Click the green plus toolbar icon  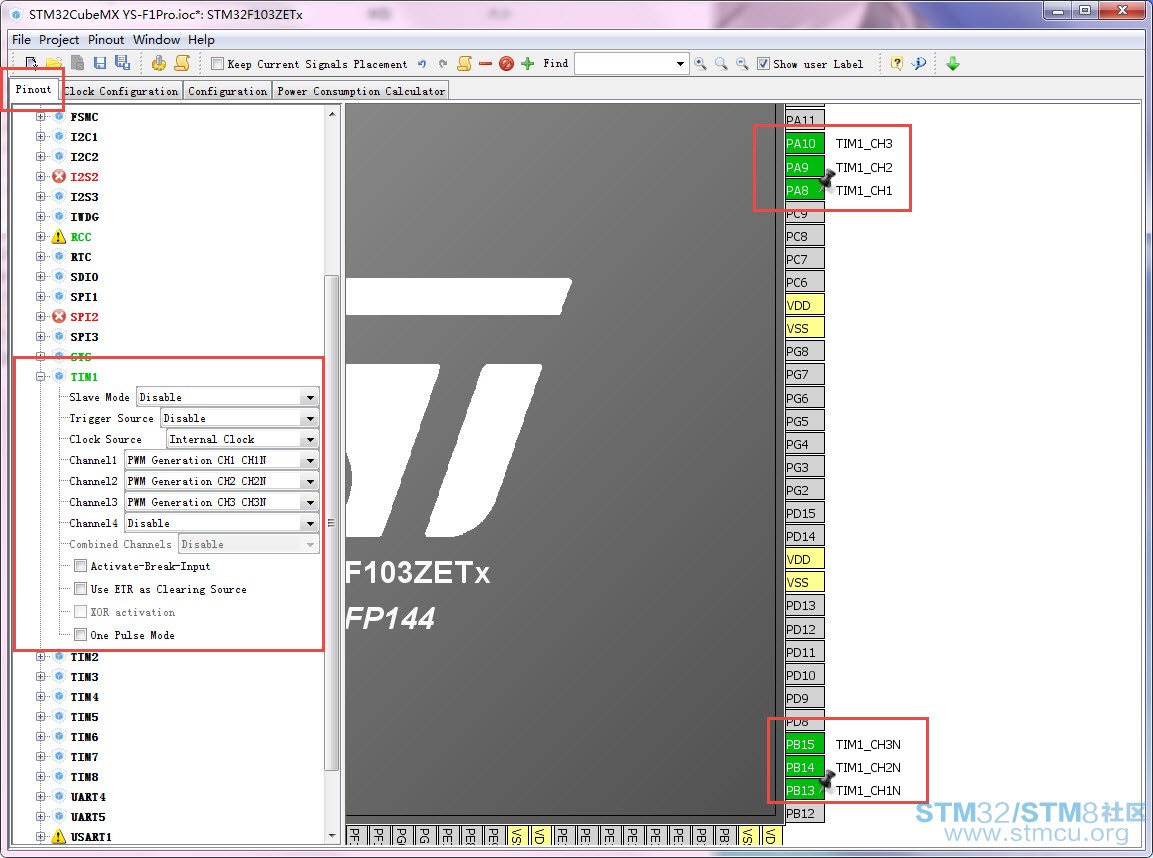(x=527, y=64)
